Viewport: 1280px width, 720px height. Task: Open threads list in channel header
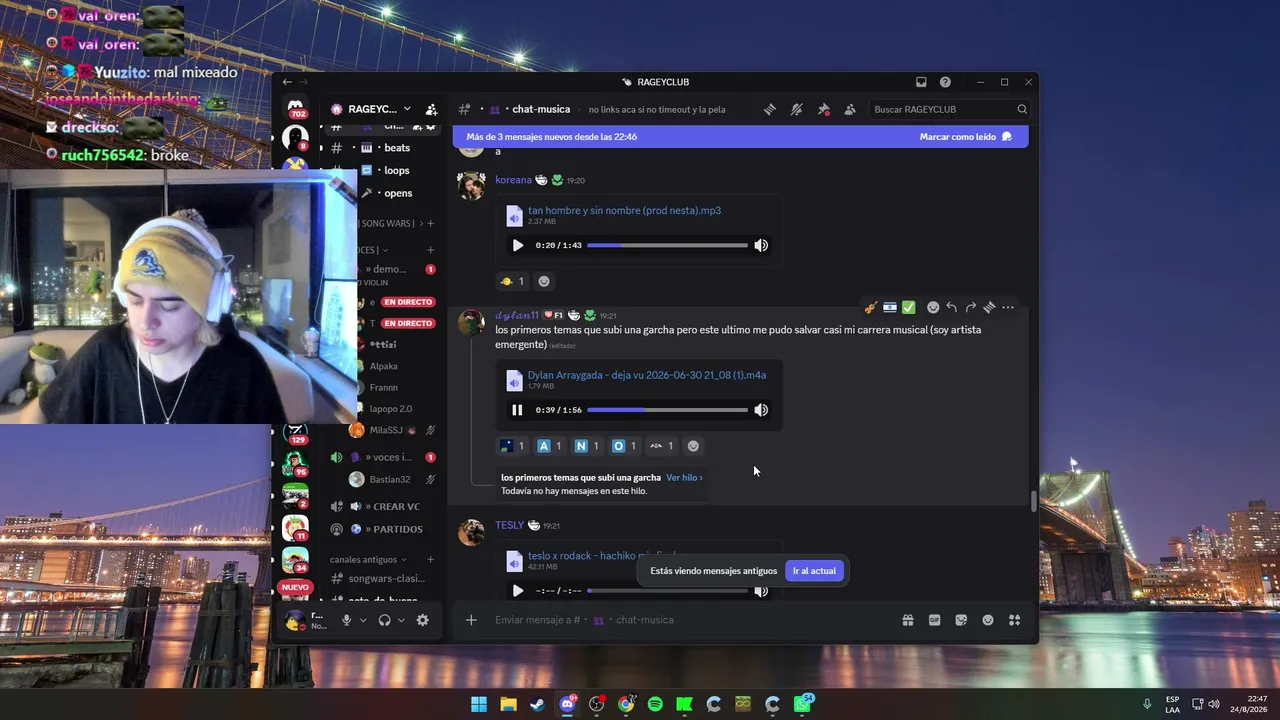769,109
